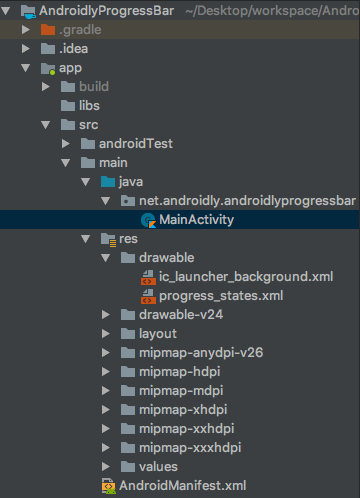Select the AndroidManifest.xml file name
Image resolution: width=360 pixels, height=498 pixels.
[x=183, y=486]
